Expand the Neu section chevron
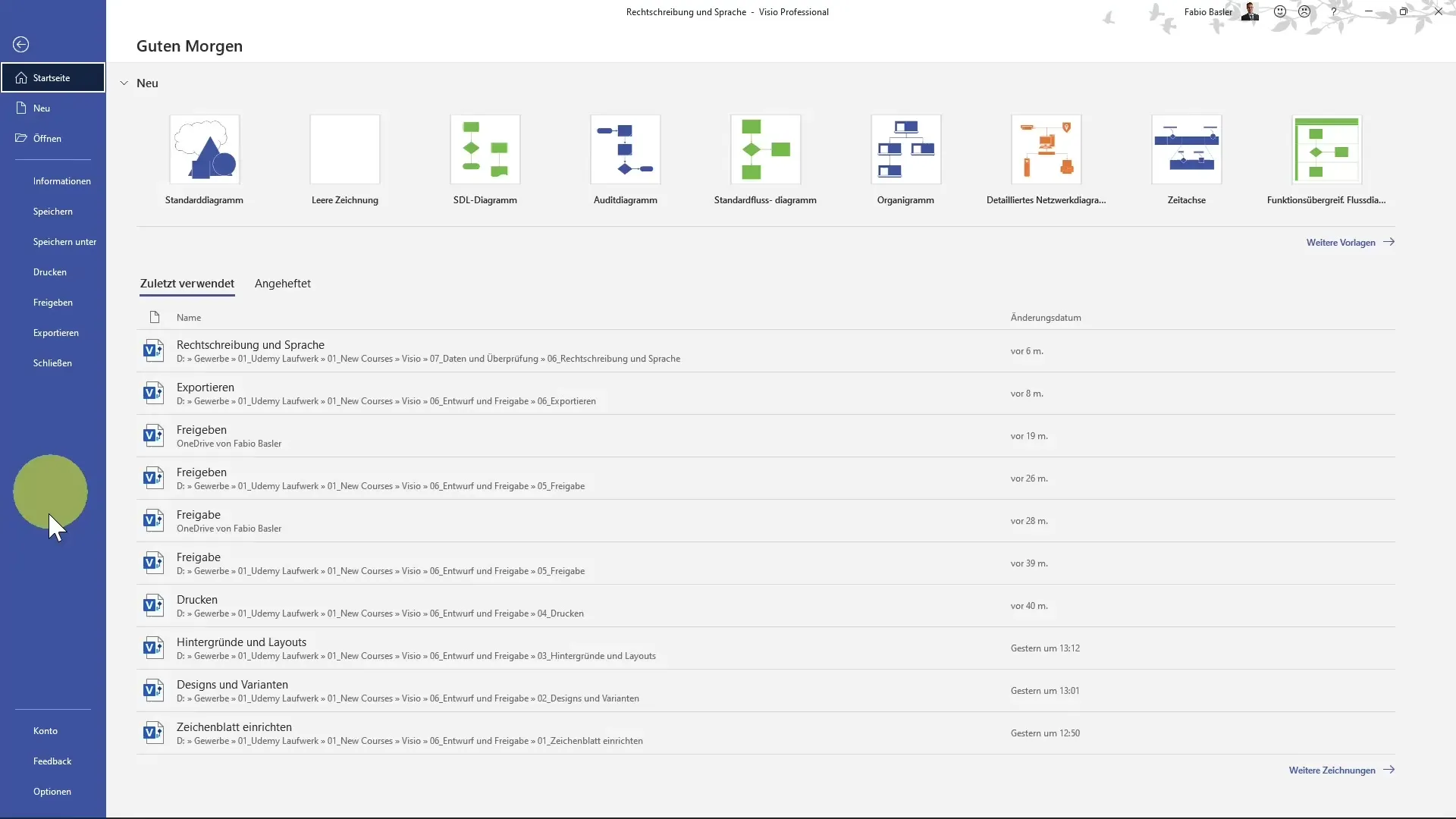The width and height of the screenshot is (1456, 819). [123, 82]
